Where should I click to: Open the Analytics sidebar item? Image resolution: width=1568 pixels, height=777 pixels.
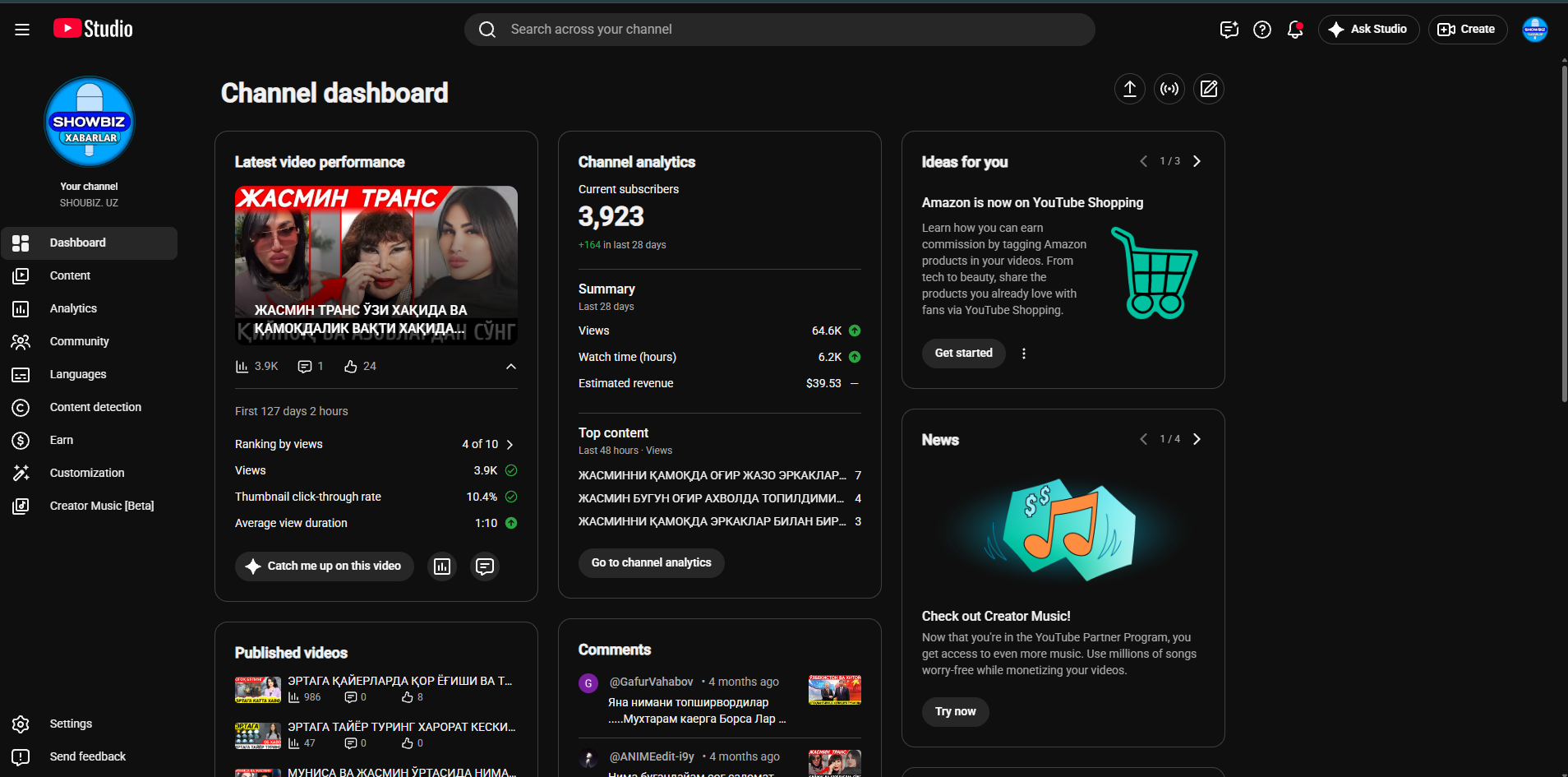(x=89, y=309)
